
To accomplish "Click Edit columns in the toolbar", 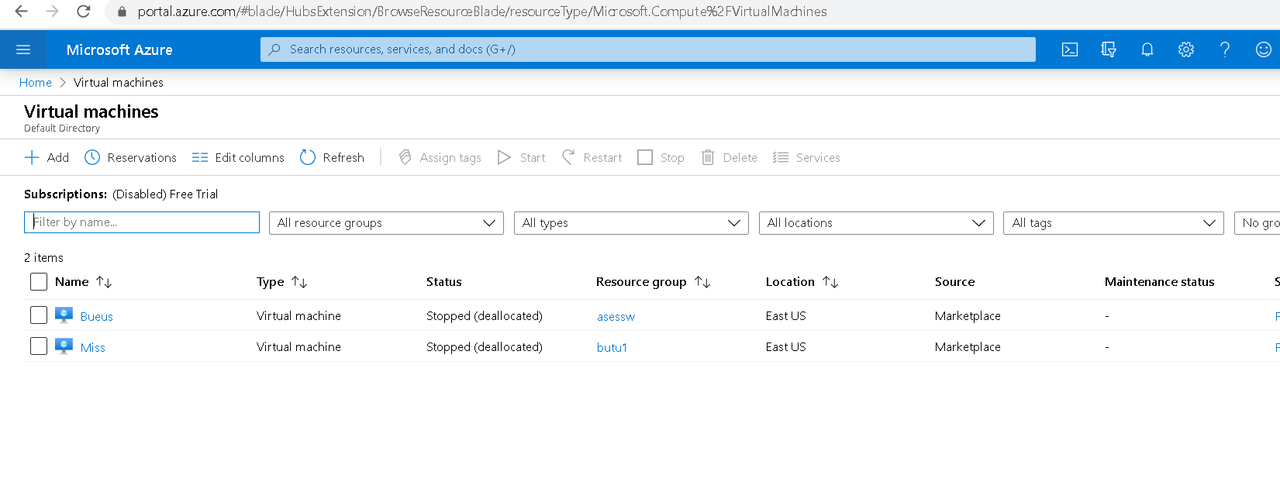I will coord(238,157).
